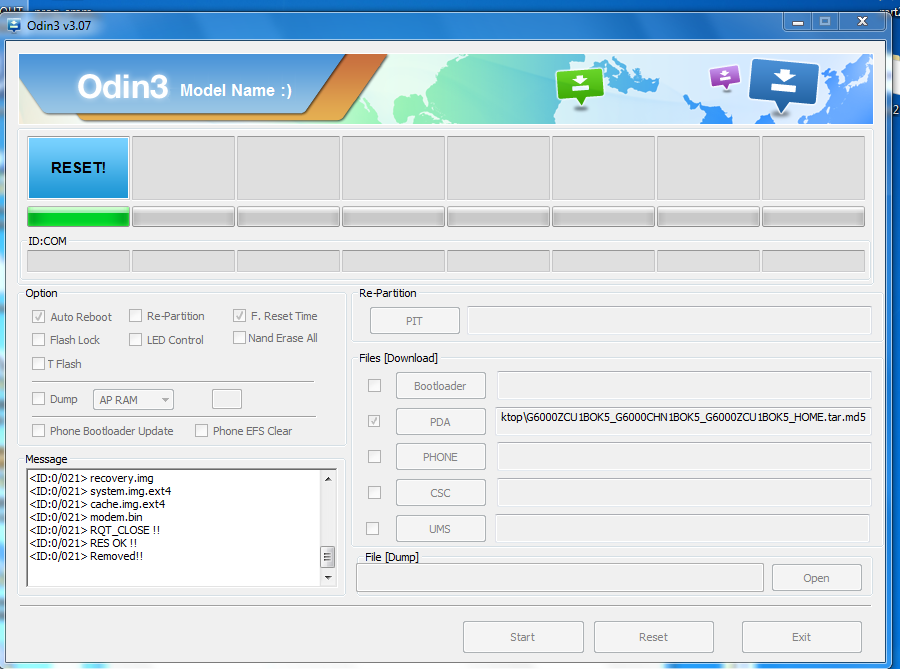This screenshot has width=900, height=669.
Task: Check the PHONE file checkbox
Action: 374,457
